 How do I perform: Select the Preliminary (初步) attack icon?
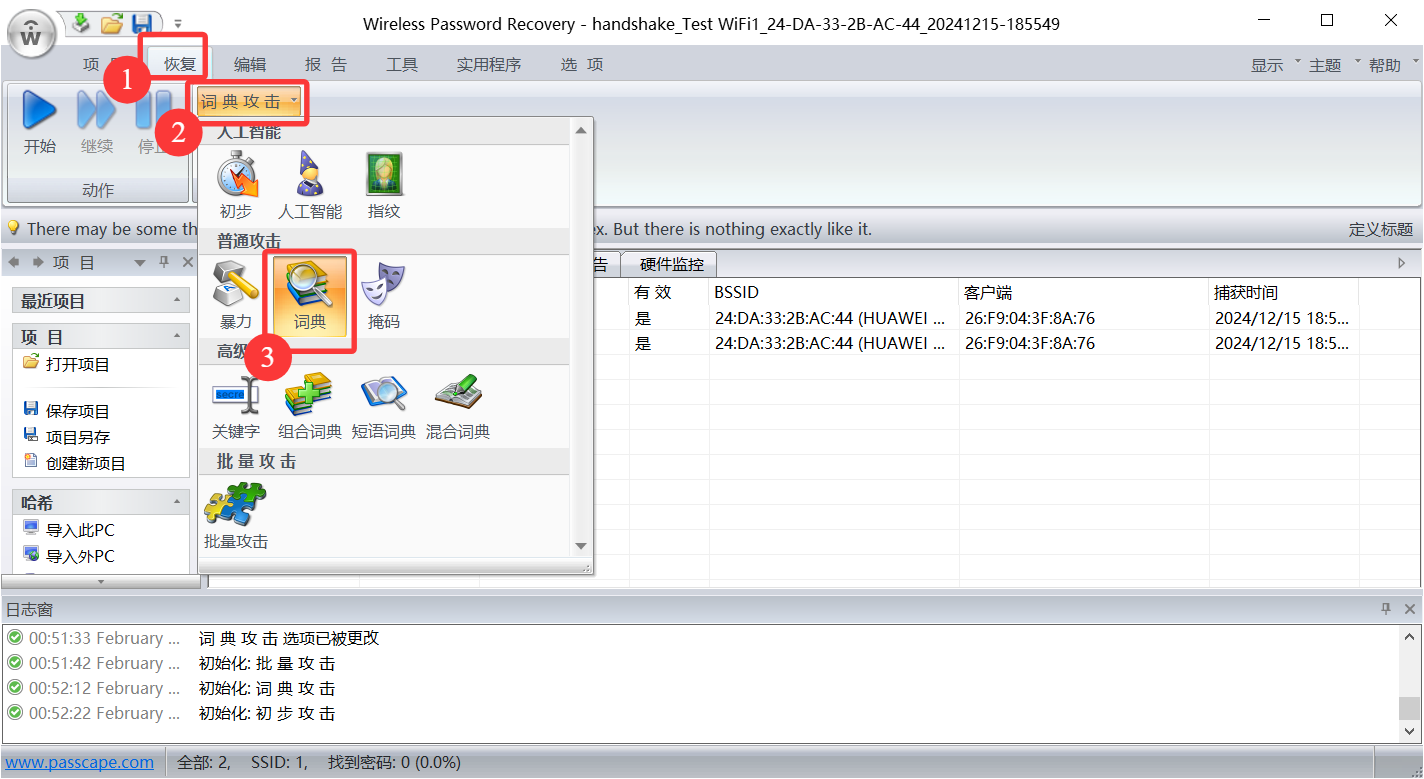pos(236,174)
